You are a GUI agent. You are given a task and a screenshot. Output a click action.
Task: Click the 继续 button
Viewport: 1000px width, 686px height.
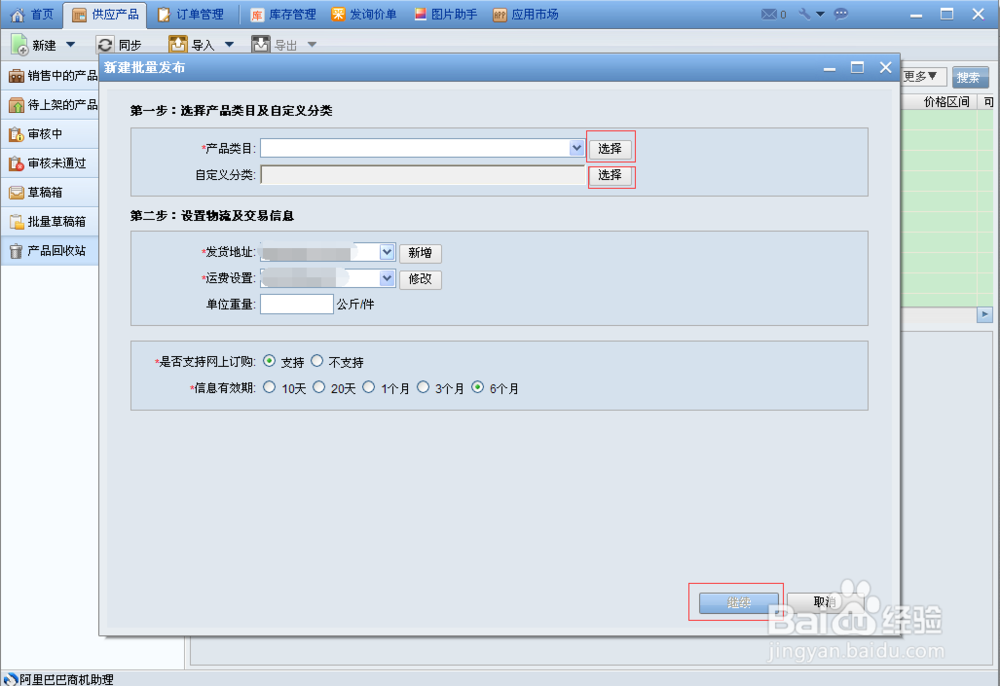739,602
